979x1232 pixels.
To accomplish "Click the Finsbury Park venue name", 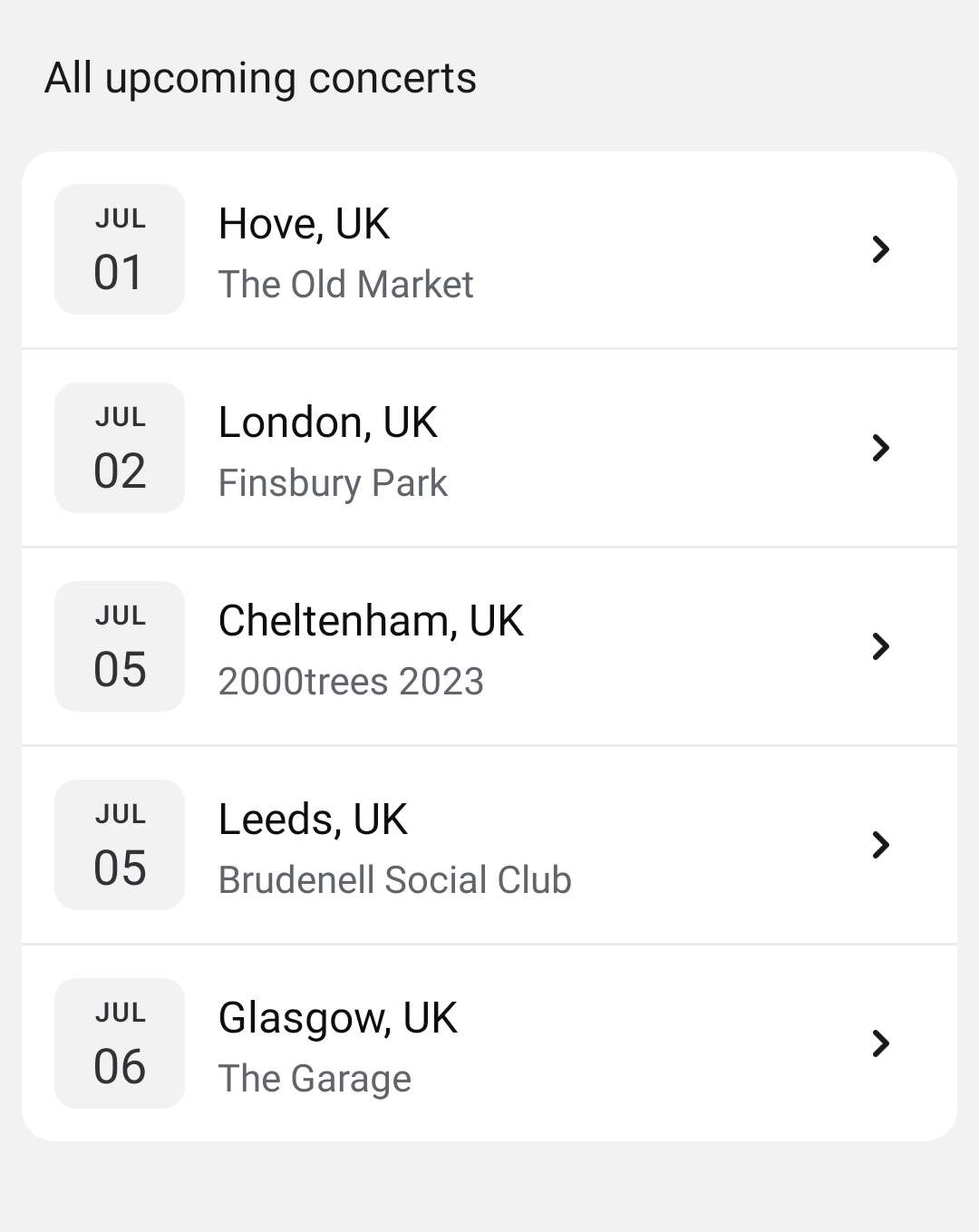I will point(333,483).
